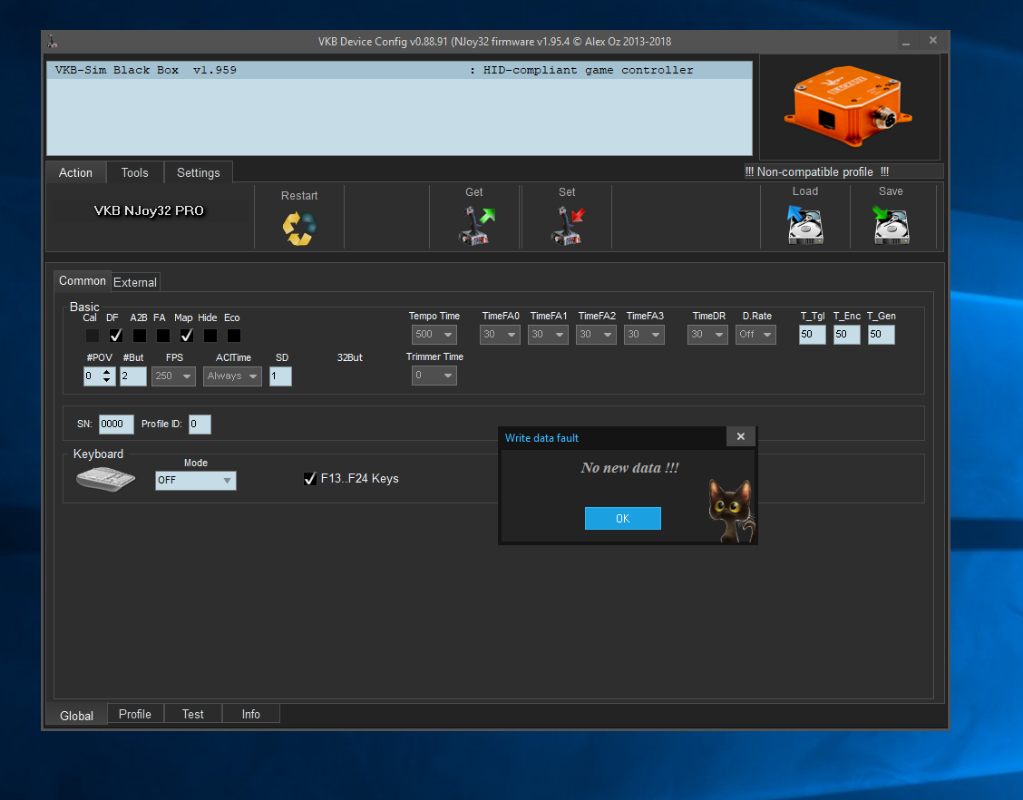Click the 'No new data !!!' message

click(630, 468)
